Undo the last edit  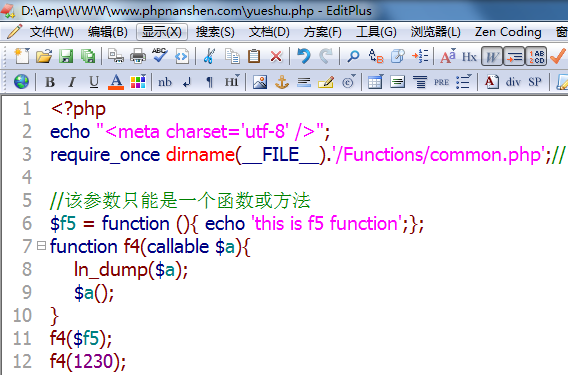pos(304,56)
